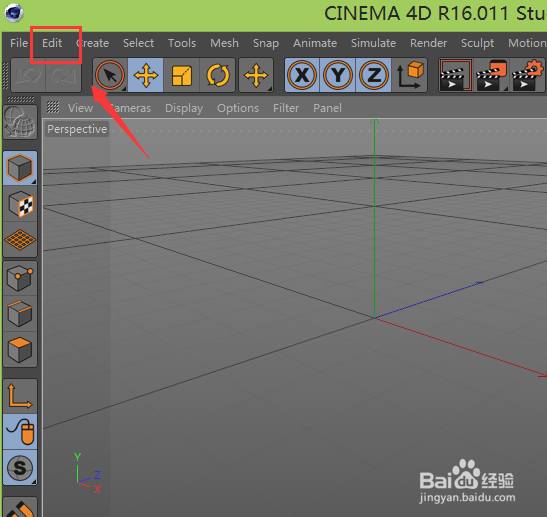Screen dimensions: 547x517
Task: Switch to Points mode
Action: [20, 278]
